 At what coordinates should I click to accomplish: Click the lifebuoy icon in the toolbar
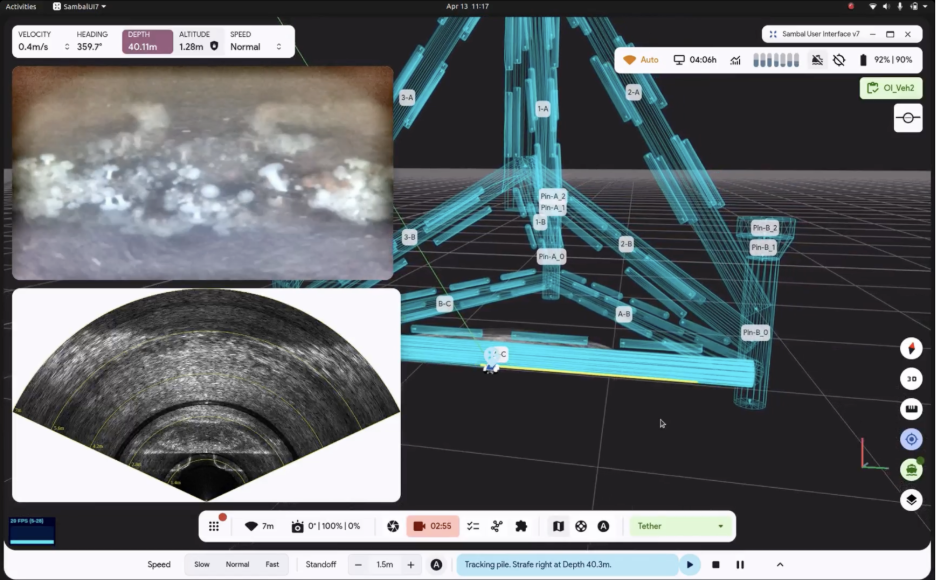(x=581, y=526)
